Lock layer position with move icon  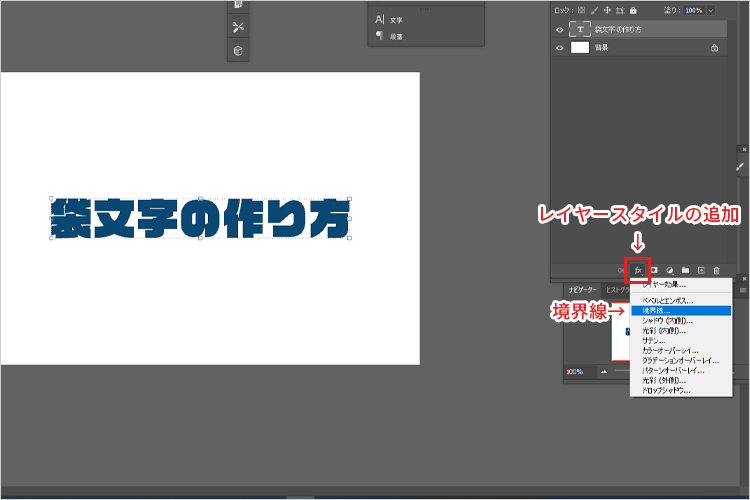(x=607, y=10)
